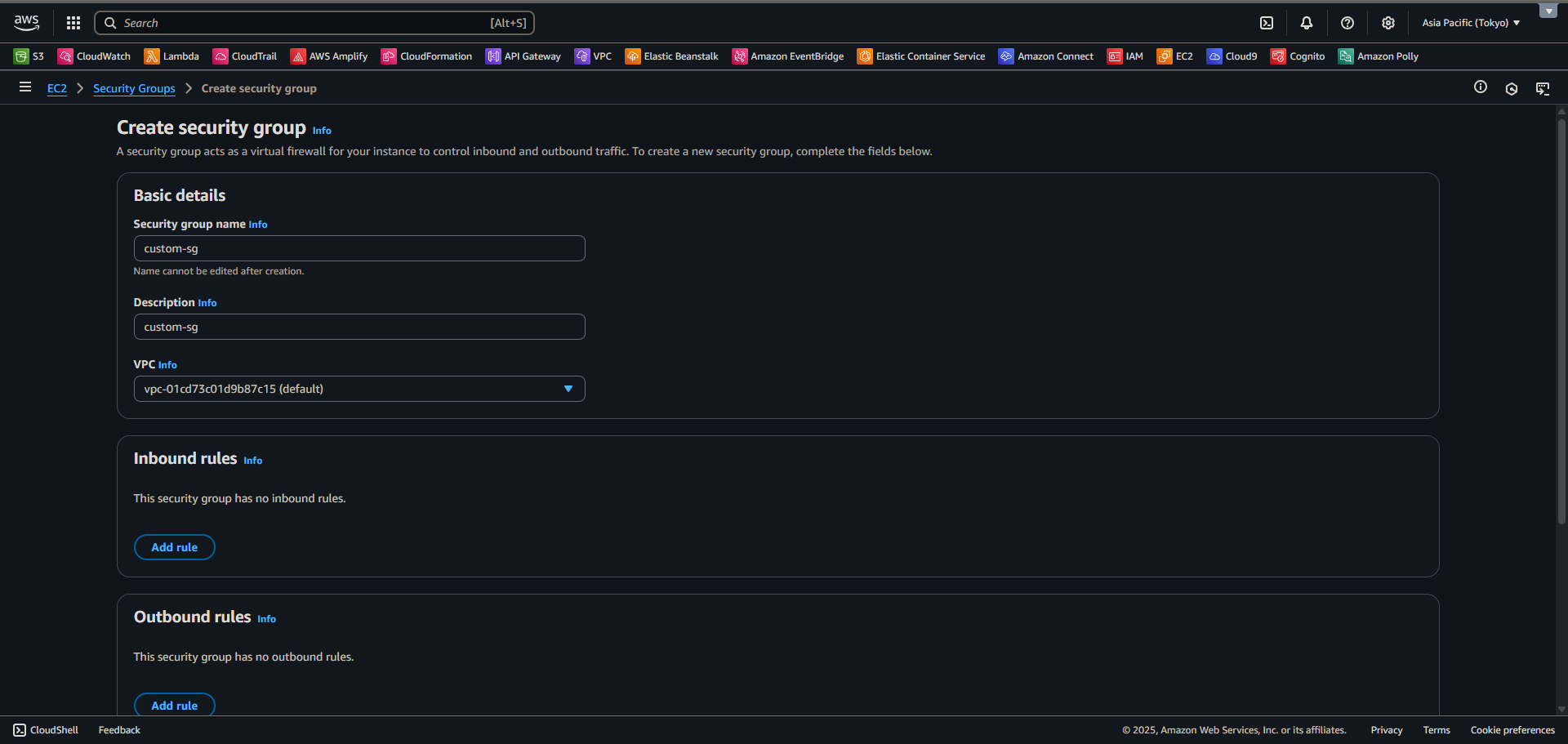Open Amazon Connect shortcut
Screen dimensions: 1568x744
tap(1046, 56)
